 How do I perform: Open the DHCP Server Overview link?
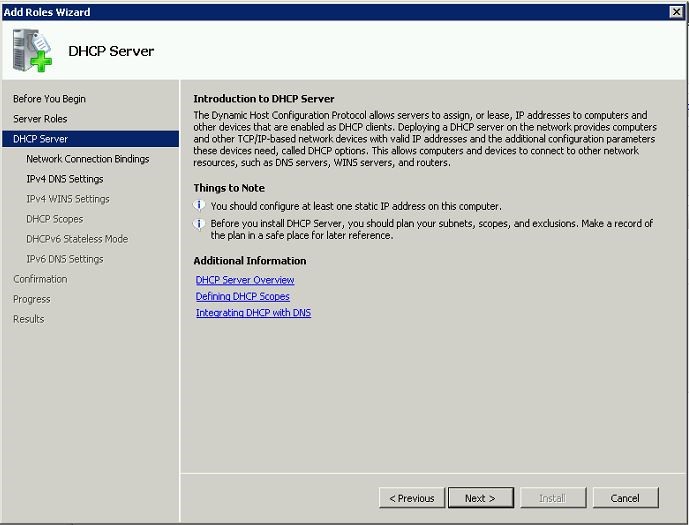click(x=245, y=280)
